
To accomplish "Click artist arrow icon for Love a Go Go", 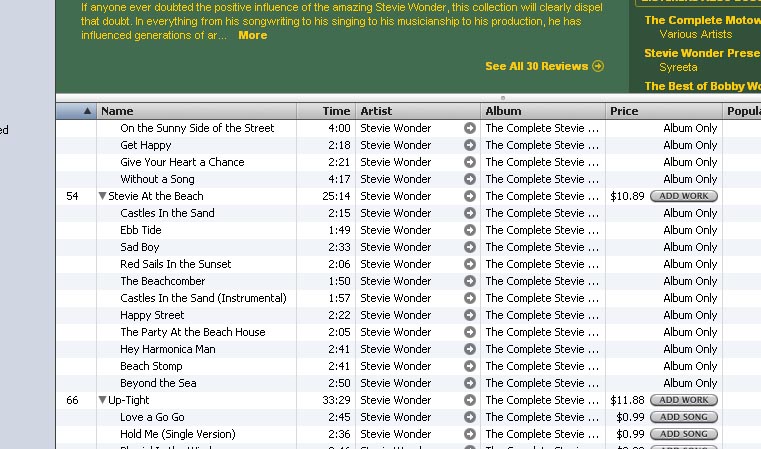I will point(469,417).
